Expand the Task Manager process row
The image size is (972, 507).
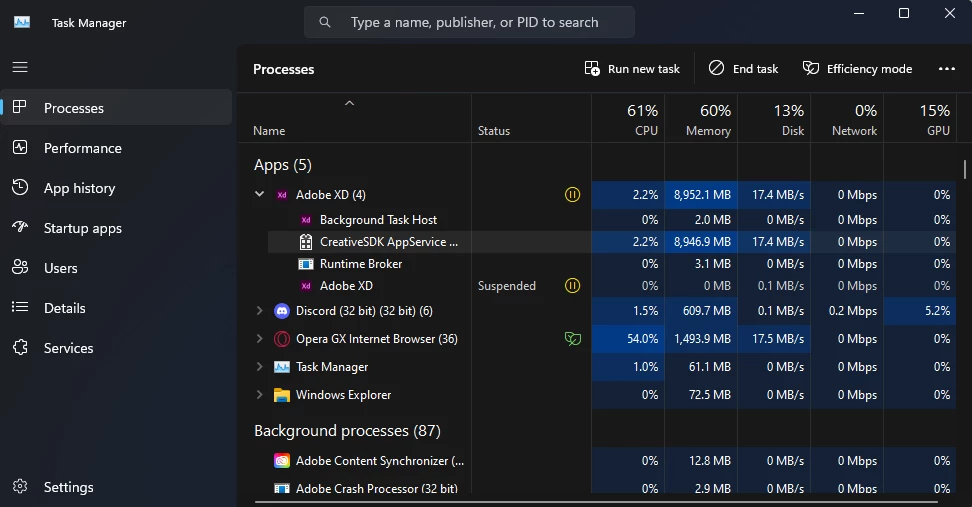259,366
